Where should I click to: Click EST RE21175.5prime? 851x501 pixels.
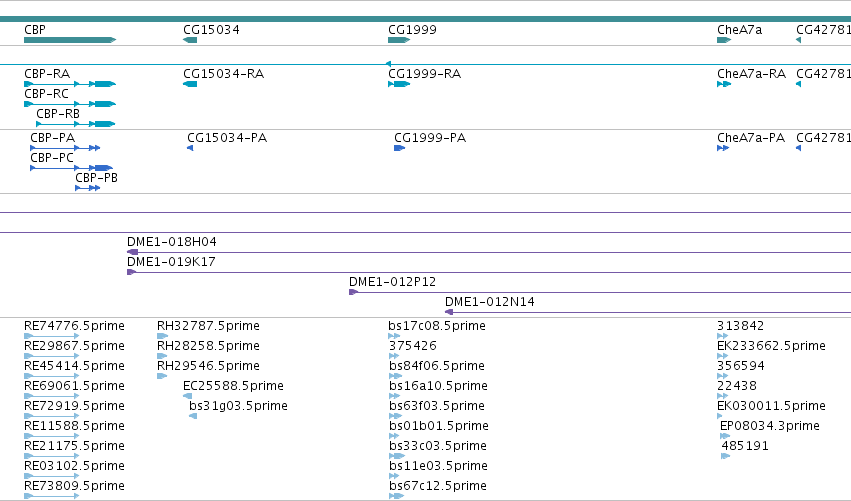pyautogui.click(x=74, y=447)
